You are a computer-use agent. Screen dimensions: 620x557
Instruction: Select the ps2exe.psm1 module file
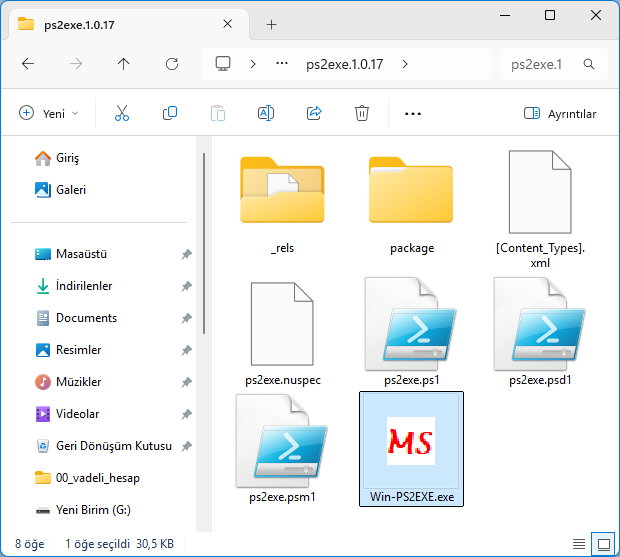coord(282,449)
